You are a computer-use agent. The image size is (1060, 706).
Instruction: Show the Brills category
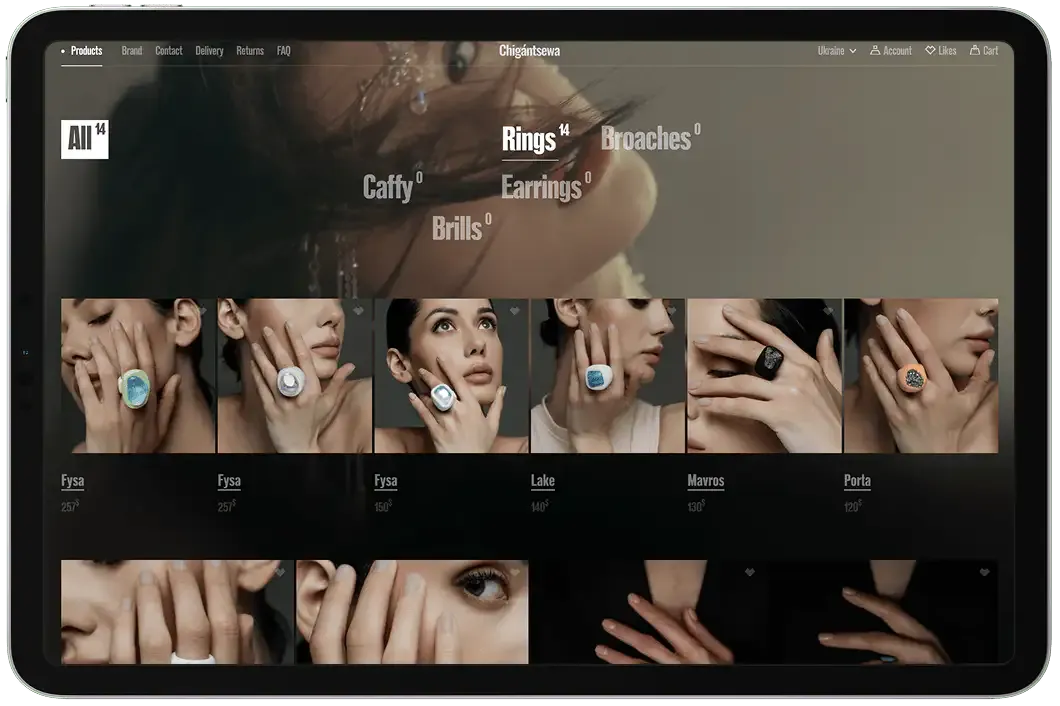coord(457,229)
